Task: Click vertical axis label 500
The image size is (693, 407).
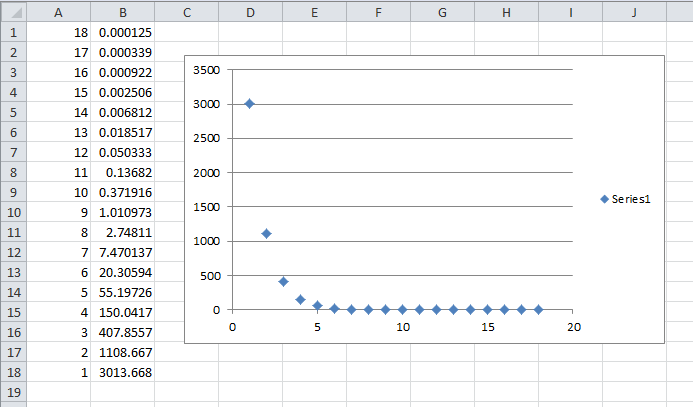Action: 210,276
